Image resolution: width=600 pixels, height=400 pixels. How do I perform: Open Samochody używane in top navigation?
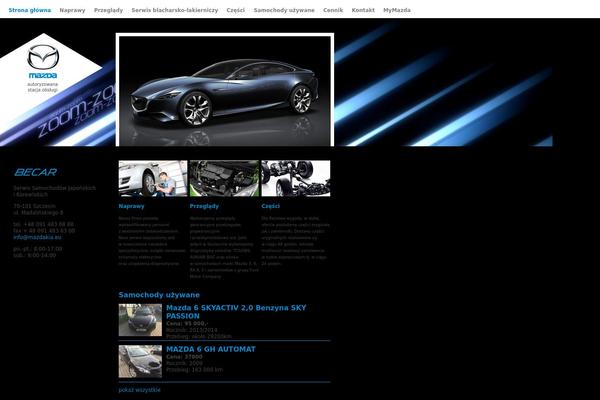coord(284,10)
